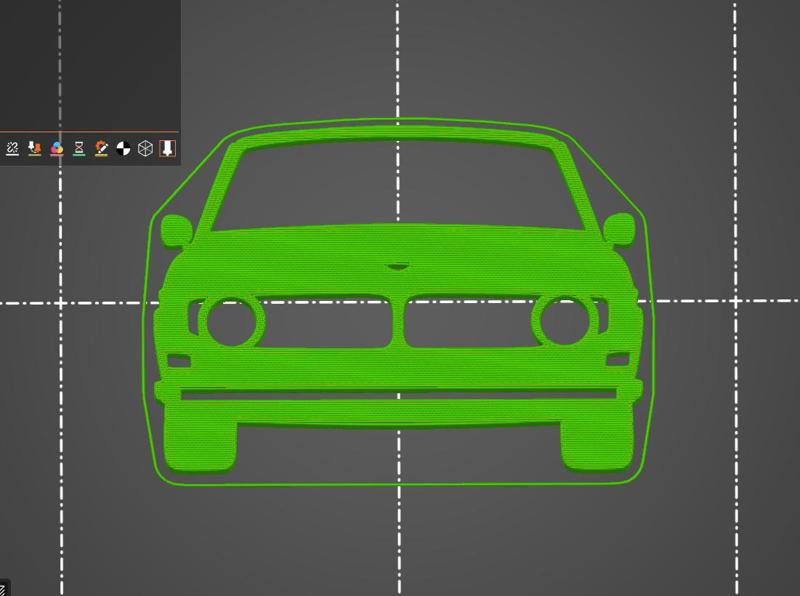800x596 pixels.
Task: Click the arrow-and-orange-figure toolbar icon
Action: point(34,148)
